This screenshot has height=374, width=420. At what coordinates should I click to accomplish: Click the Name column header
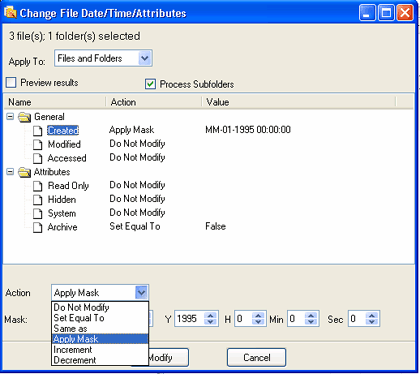coord(54,102)
